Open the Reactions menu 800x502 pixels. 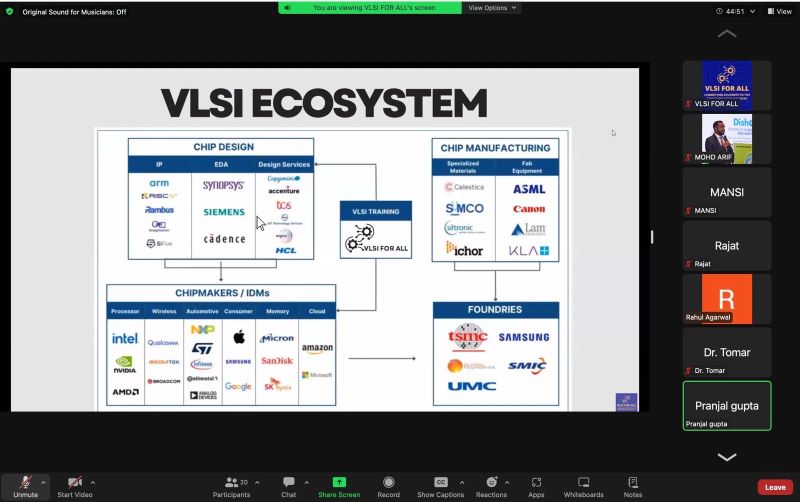click(x=491, y=487)
